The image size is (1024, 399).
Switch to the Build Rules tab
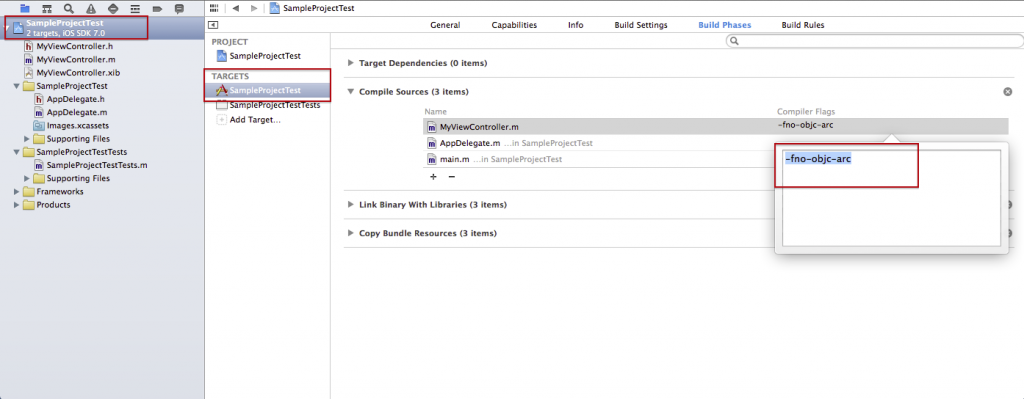[x=803, y=25]
